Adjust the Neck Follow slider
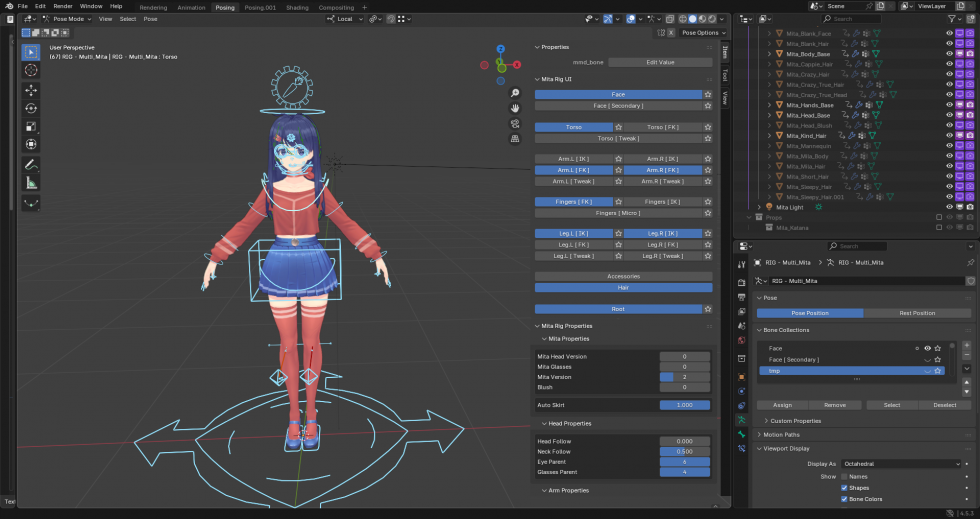The width and height of the screenshot is (980, 519). coord(685,451)
